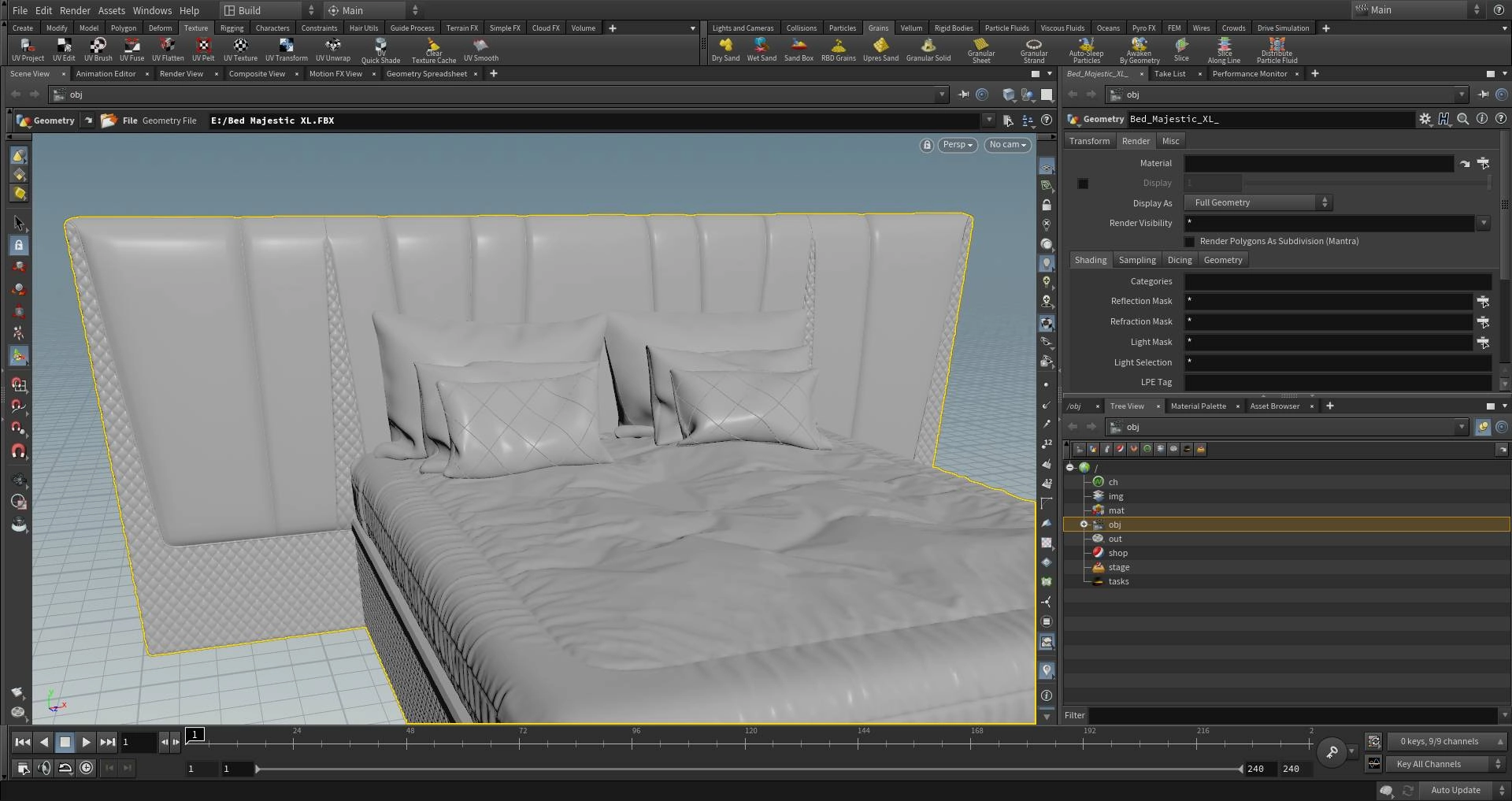Select the Clear Texture Cache tool
Viewport: 1512px width, 801px height.
(433, 51)
